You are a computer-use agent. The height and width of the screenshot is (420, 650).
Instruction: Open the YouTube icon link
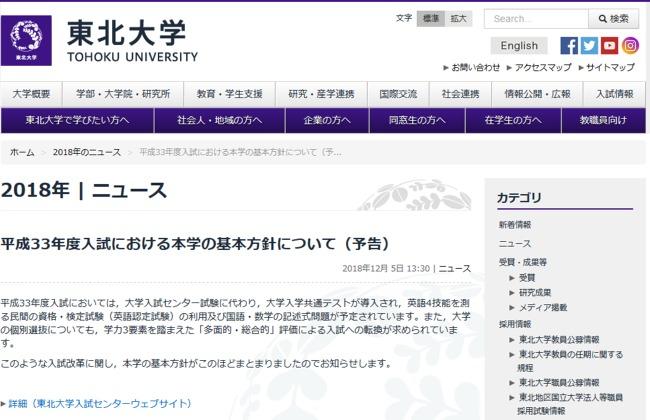pyautogui.click(x=609, y=46)
